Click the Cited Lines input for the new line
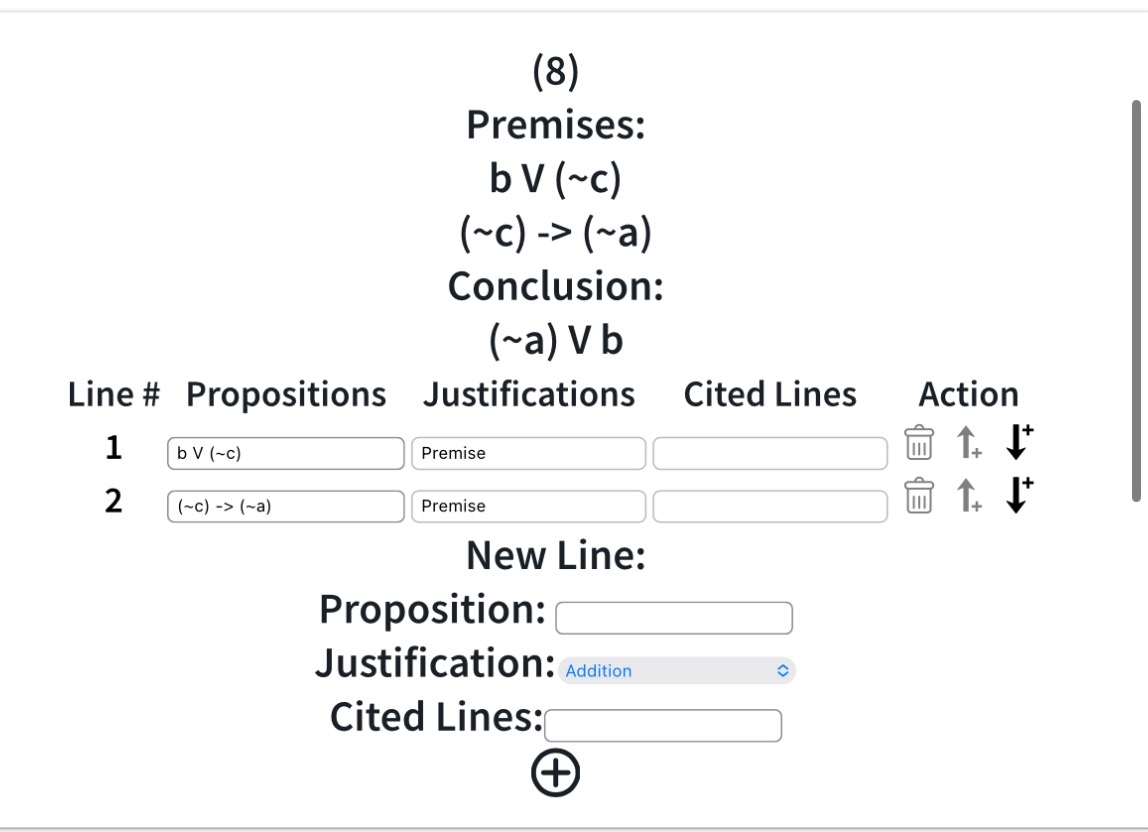1148x832 pixels. pyautogui.click(x=662, y=724)
